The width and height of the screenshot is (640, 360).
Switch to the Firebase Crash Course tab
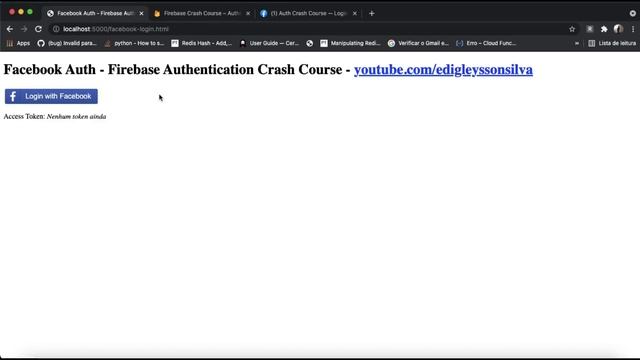[x=202, y=13]
